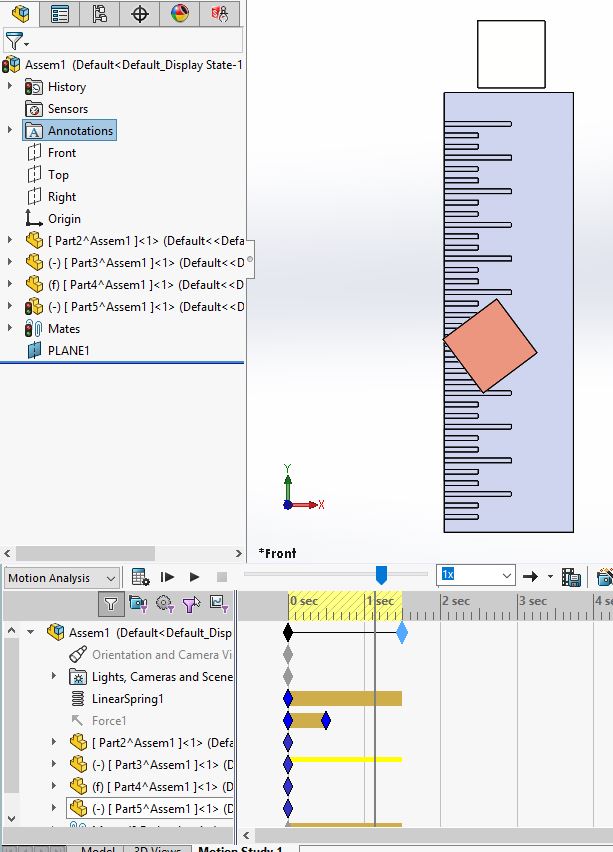Open the DimXpertManager crosshair tab

click(140, 13)
